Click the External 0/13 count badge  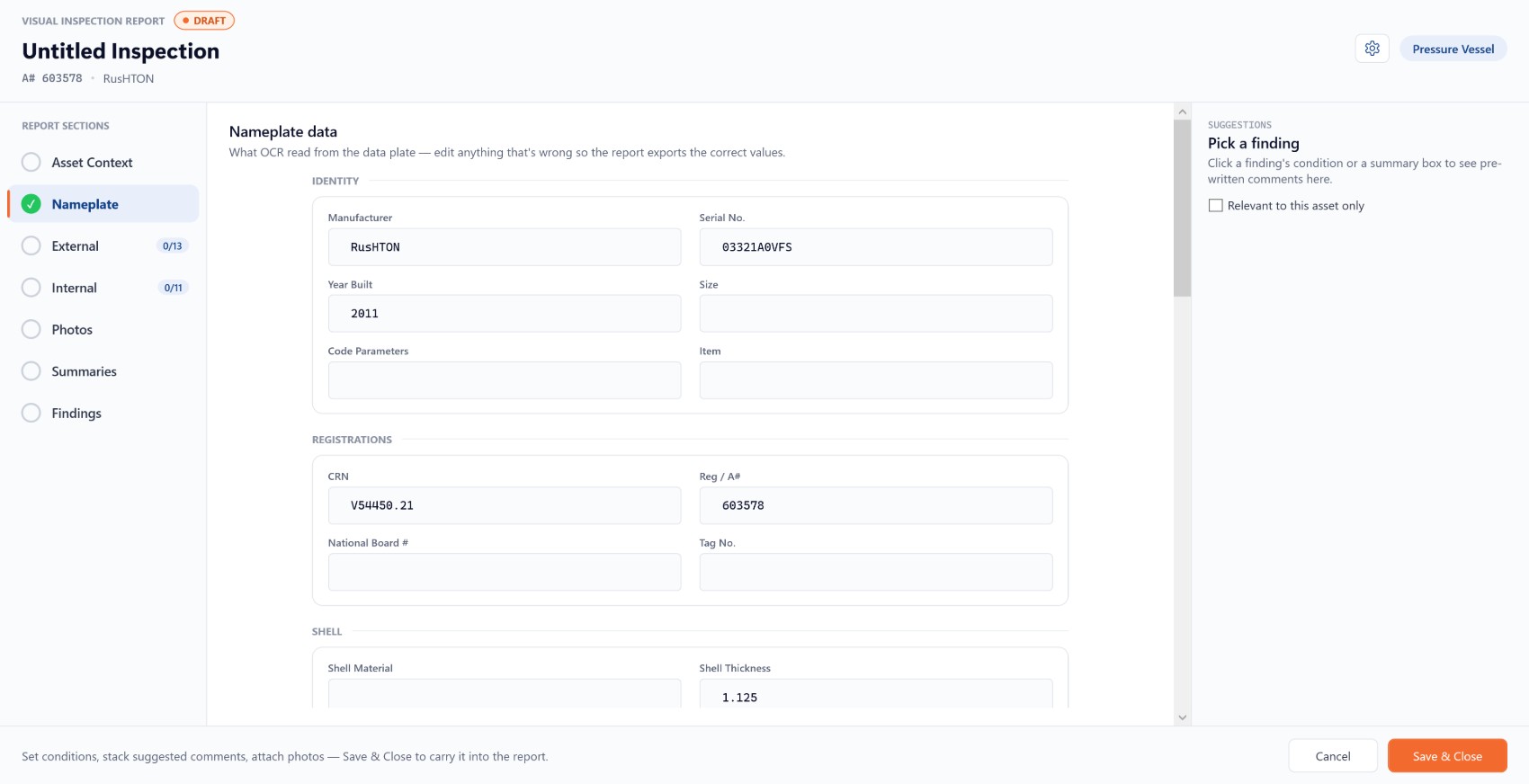173,246
